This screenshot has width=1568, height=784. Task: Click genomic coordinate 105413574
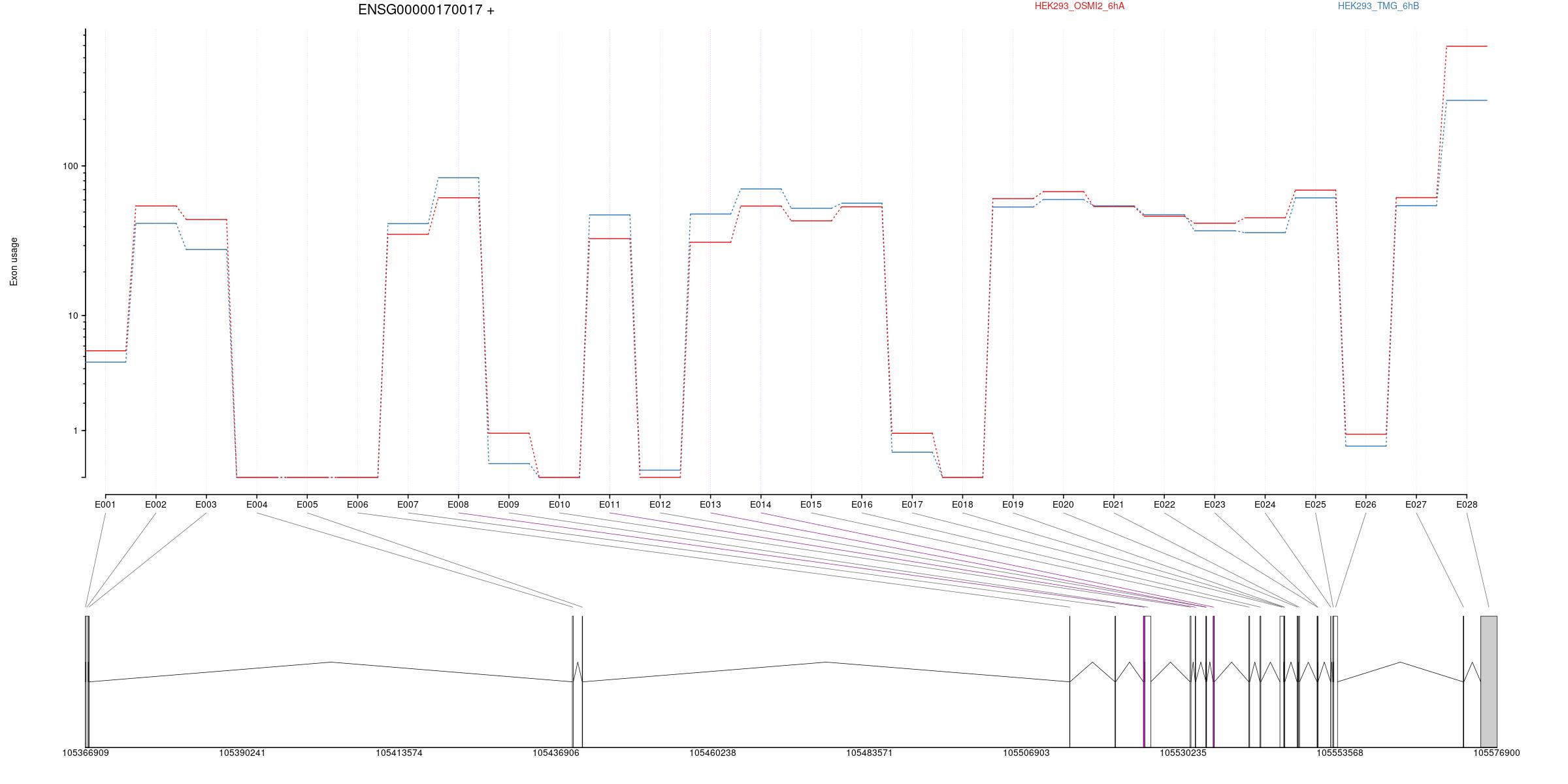point(399,753)
